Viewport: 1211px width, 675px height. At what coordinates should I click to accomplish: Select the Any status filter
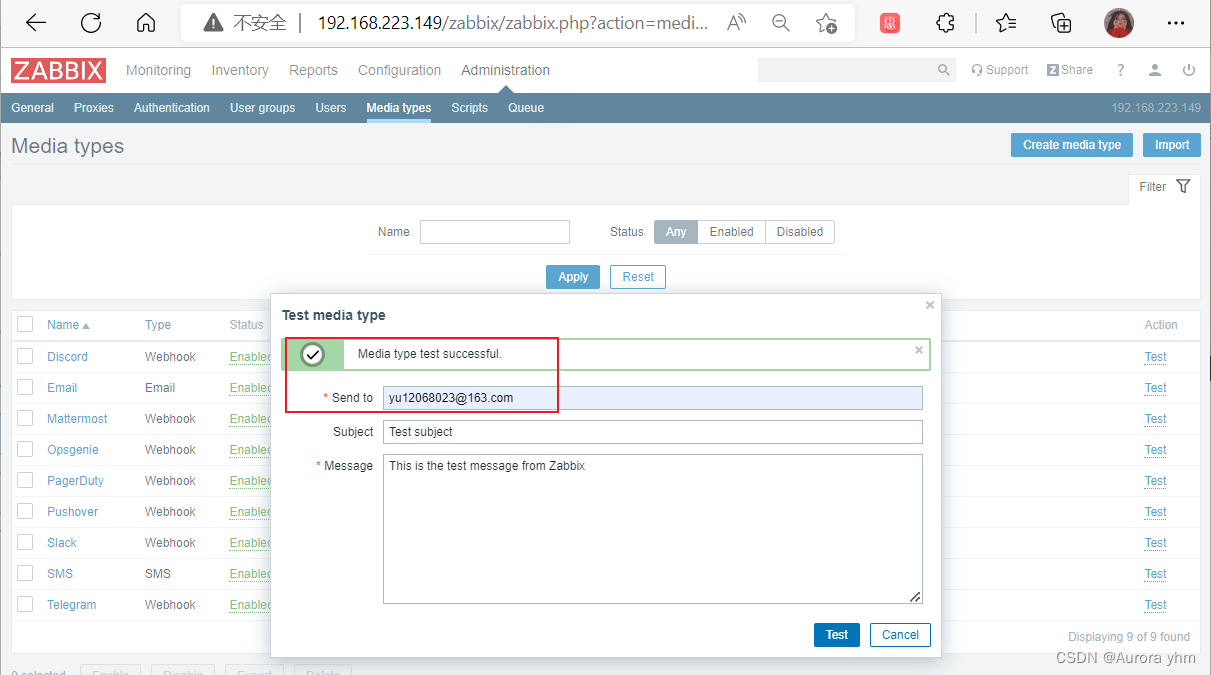click(676, 232)
